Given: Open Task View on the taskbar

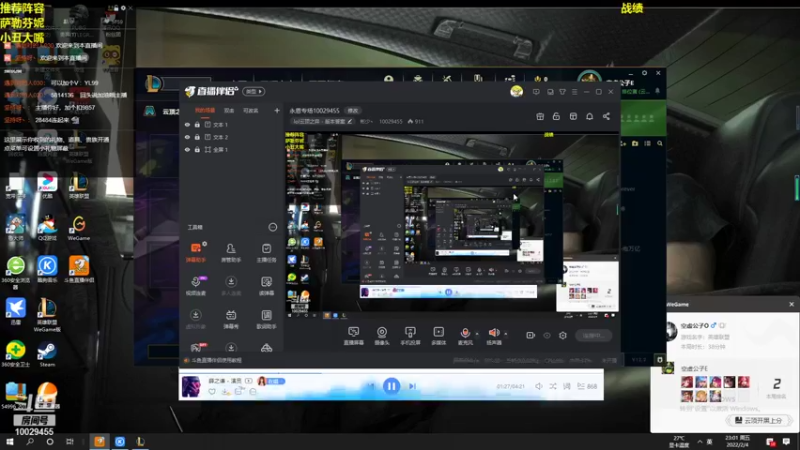Looking at the screenshot, I should pos(69,442).
